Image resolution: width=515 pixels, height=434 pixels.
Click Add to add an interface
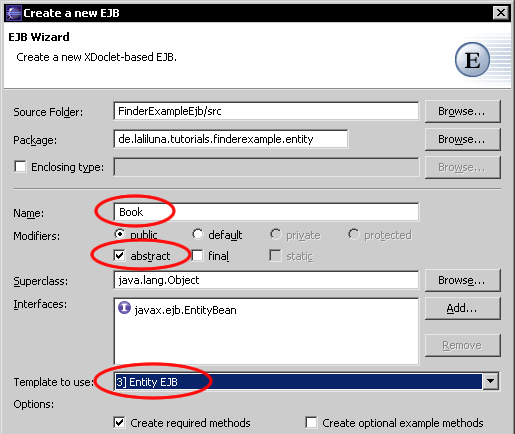pos(462,308)
